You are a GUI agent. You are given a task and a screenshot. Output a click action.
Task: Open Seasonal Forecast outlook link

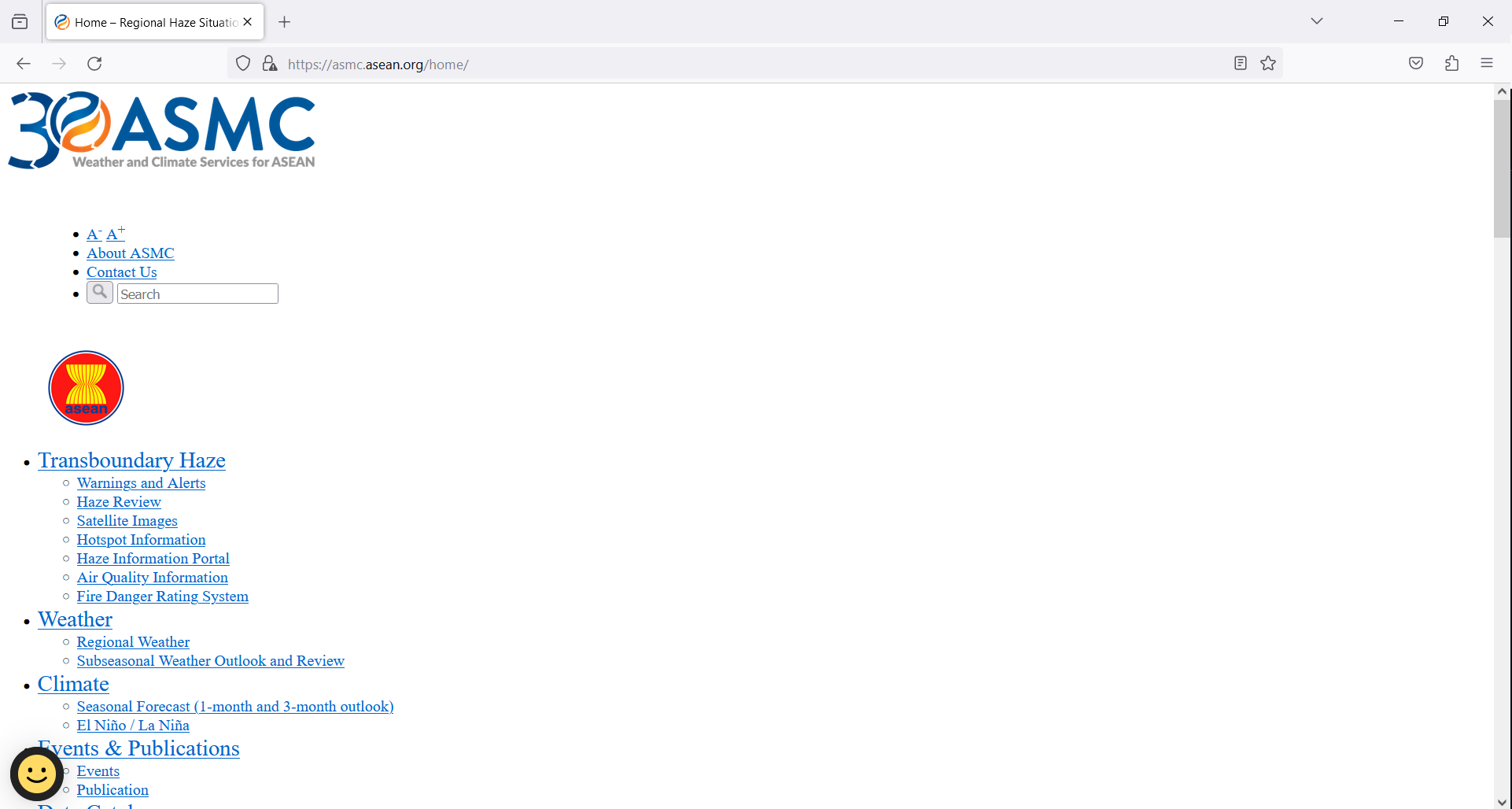(x=234, y=706)
